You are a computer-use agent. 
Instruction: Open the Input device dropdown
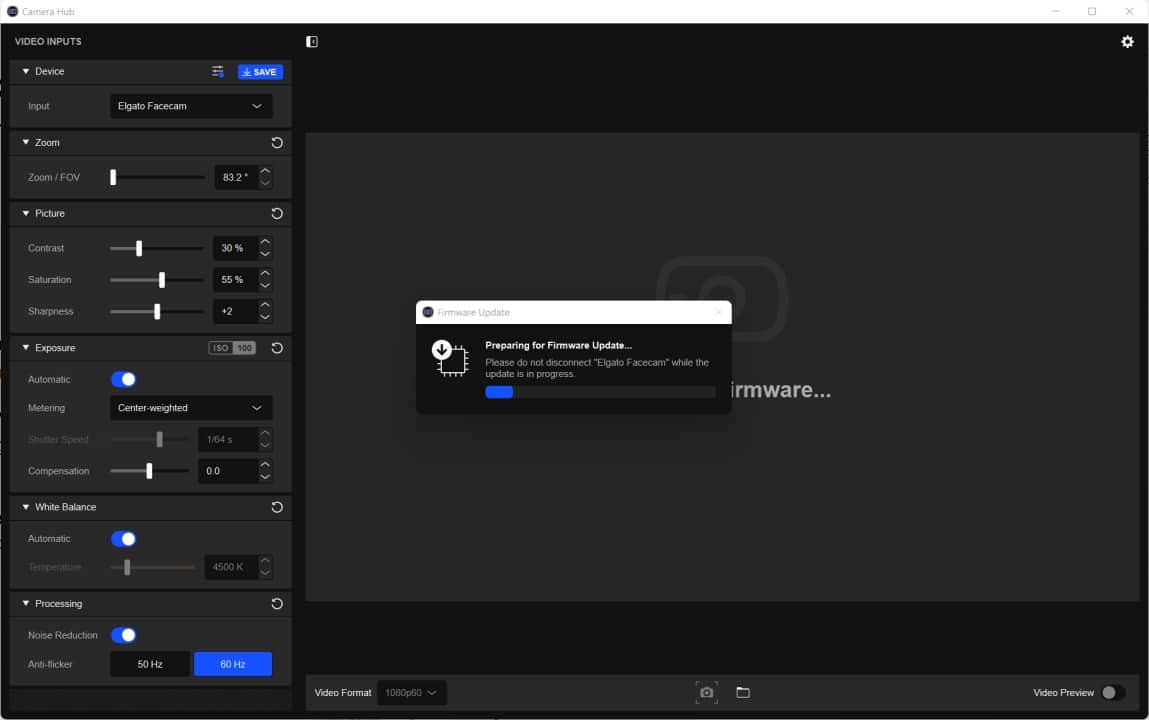(190, 106)
